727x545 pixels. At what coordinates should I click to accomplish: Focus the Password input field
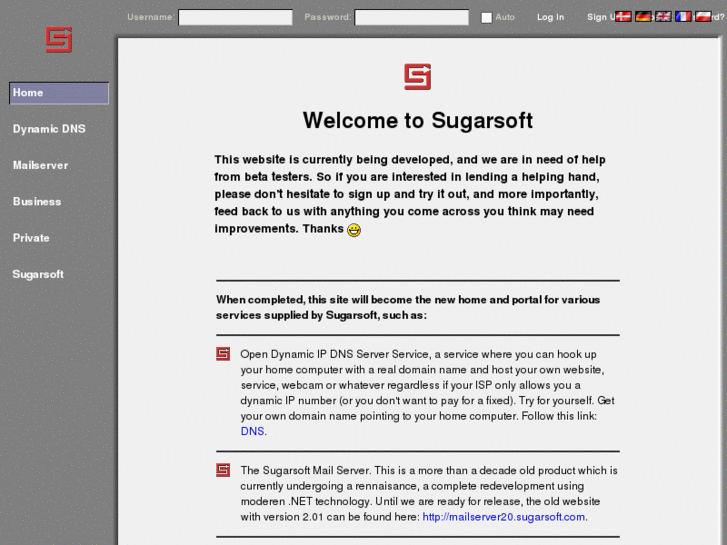(x=412, y=18)
